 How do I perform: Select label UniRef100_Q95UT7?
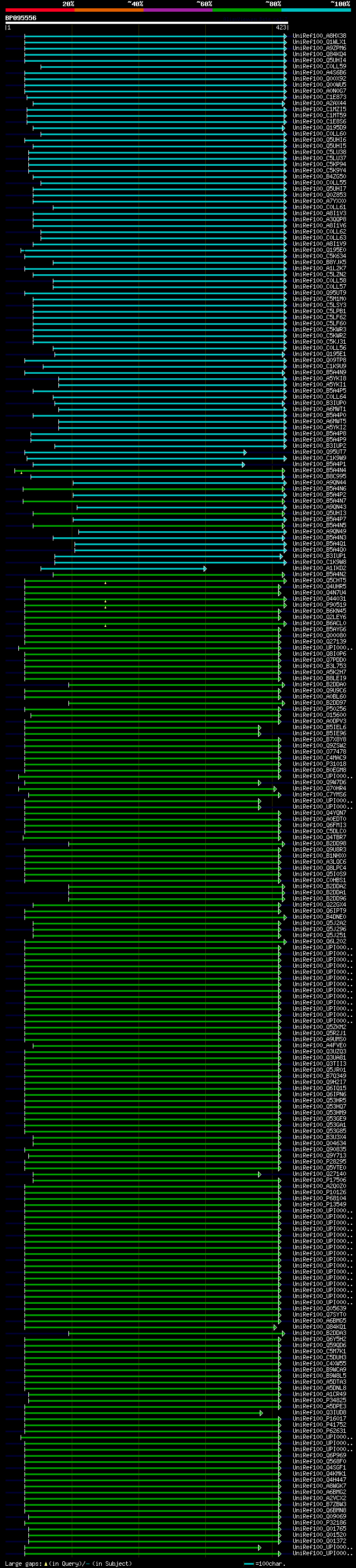pos(319,452)
